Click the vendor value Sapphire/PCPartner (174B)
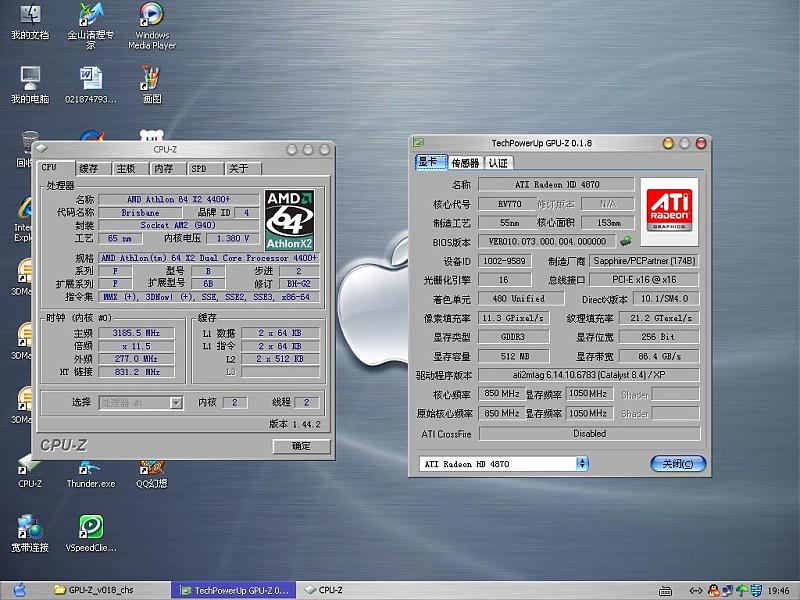800x600 pixels. (x=644, y=261)
